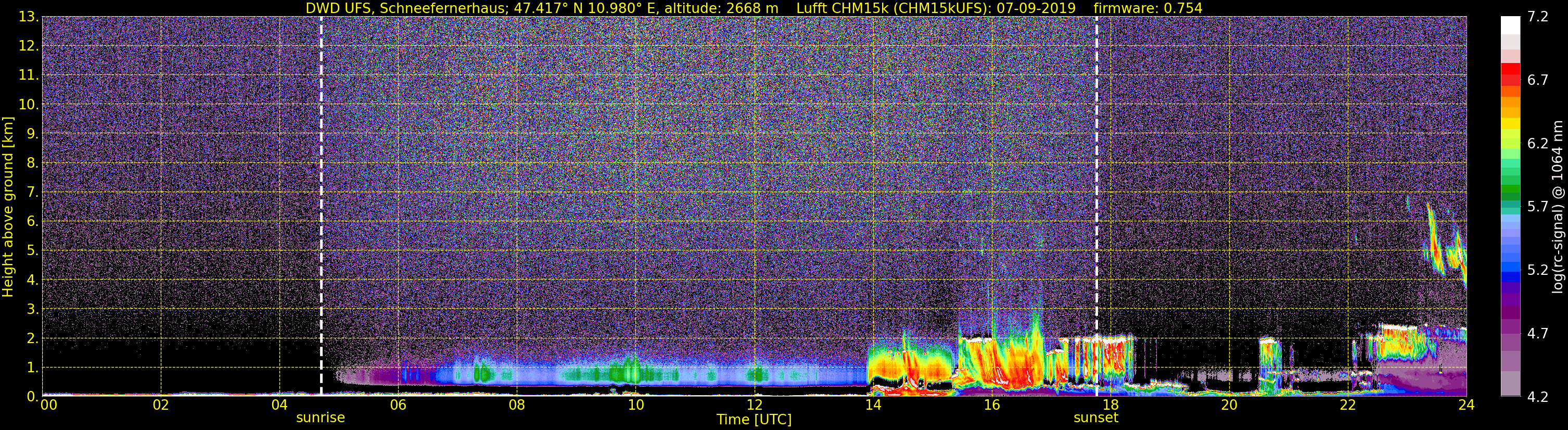The height and width of the screenshot is (430, 1568).
Task: Click the time axis tick label 02
Action: coord(161,406)
